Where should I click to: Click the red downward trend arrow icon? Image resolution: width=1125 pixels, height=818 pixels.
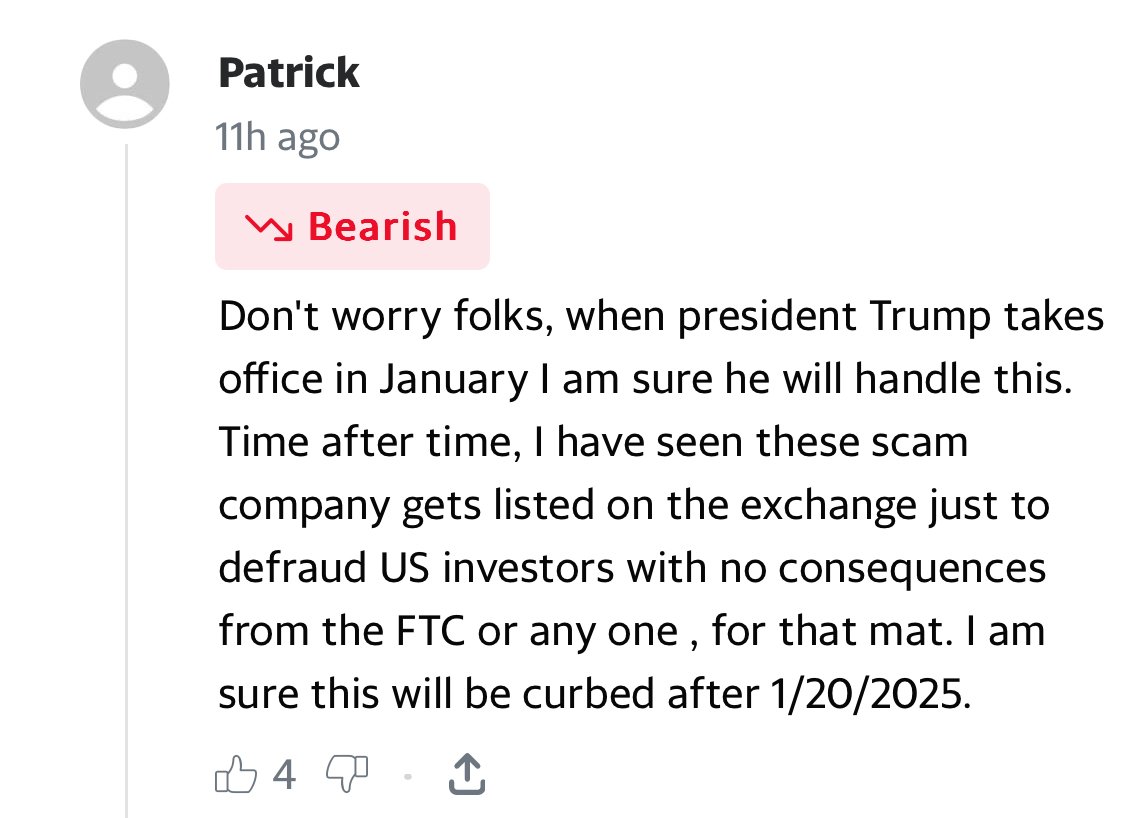point(269,227)
